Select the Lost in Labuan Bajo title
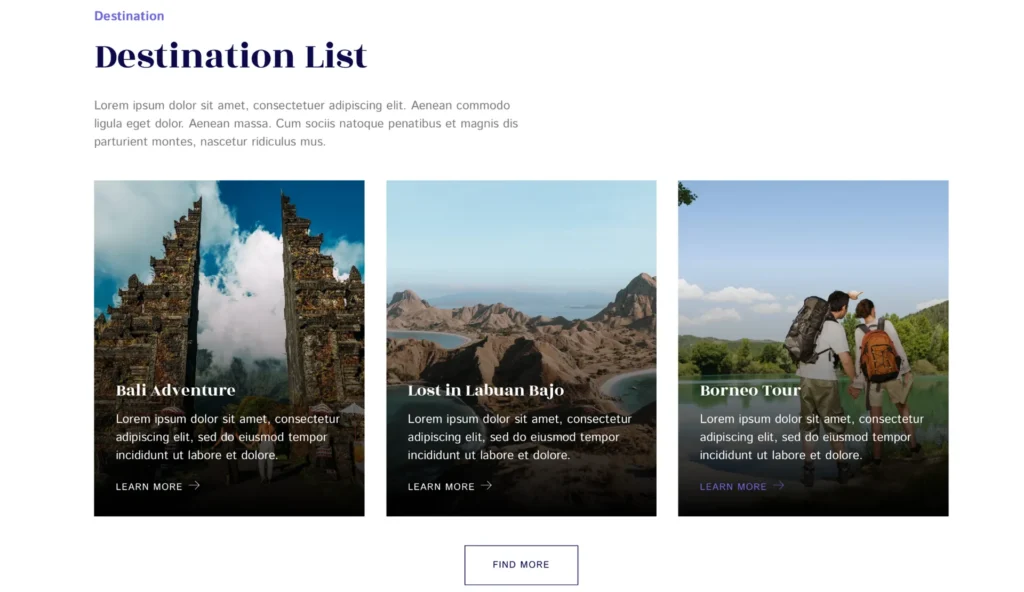The width and height of the screenshot is (1024, 592). coord(486,390)
